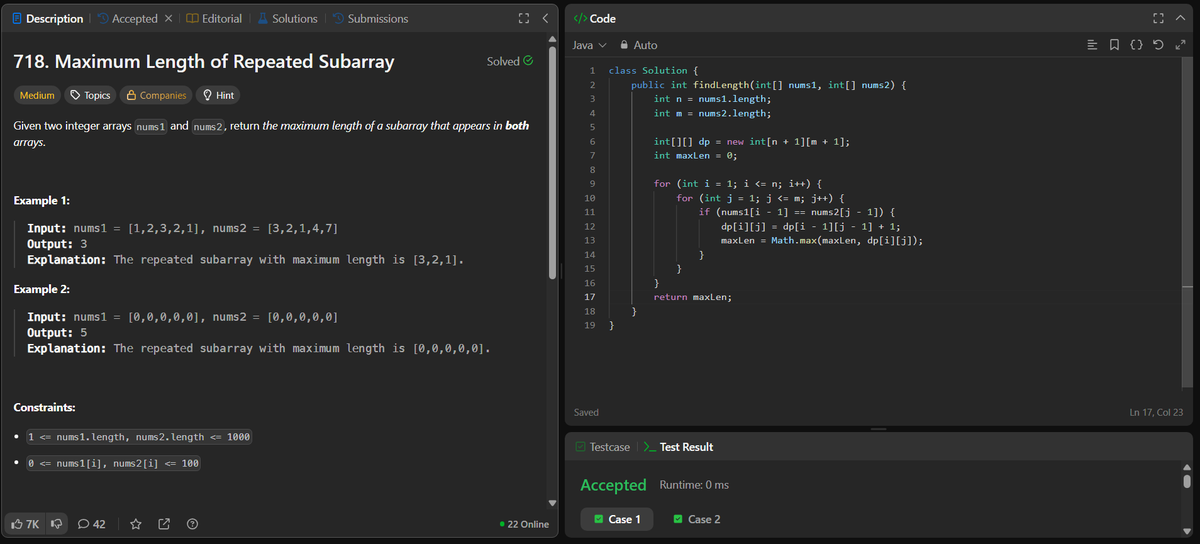Click the Code panel title
This screenshot has height=544, width=1200.
[595, 19]
